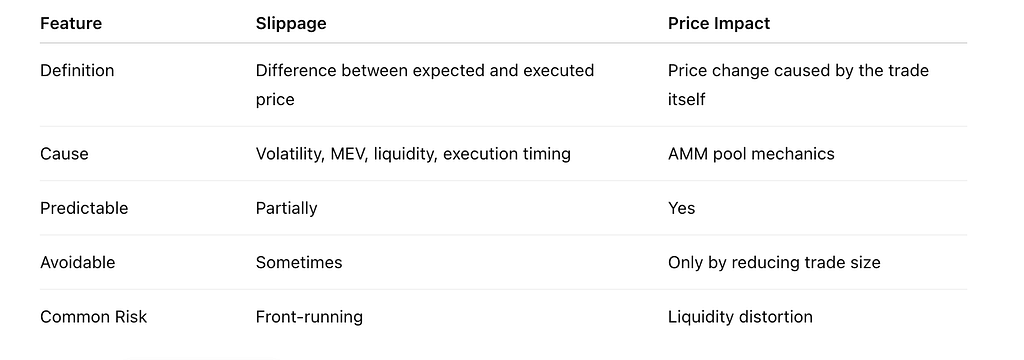Viewport: 1024px width, 360px height.
Task: Click the word 'itself' in Definition row
Action: coord(686,100)
